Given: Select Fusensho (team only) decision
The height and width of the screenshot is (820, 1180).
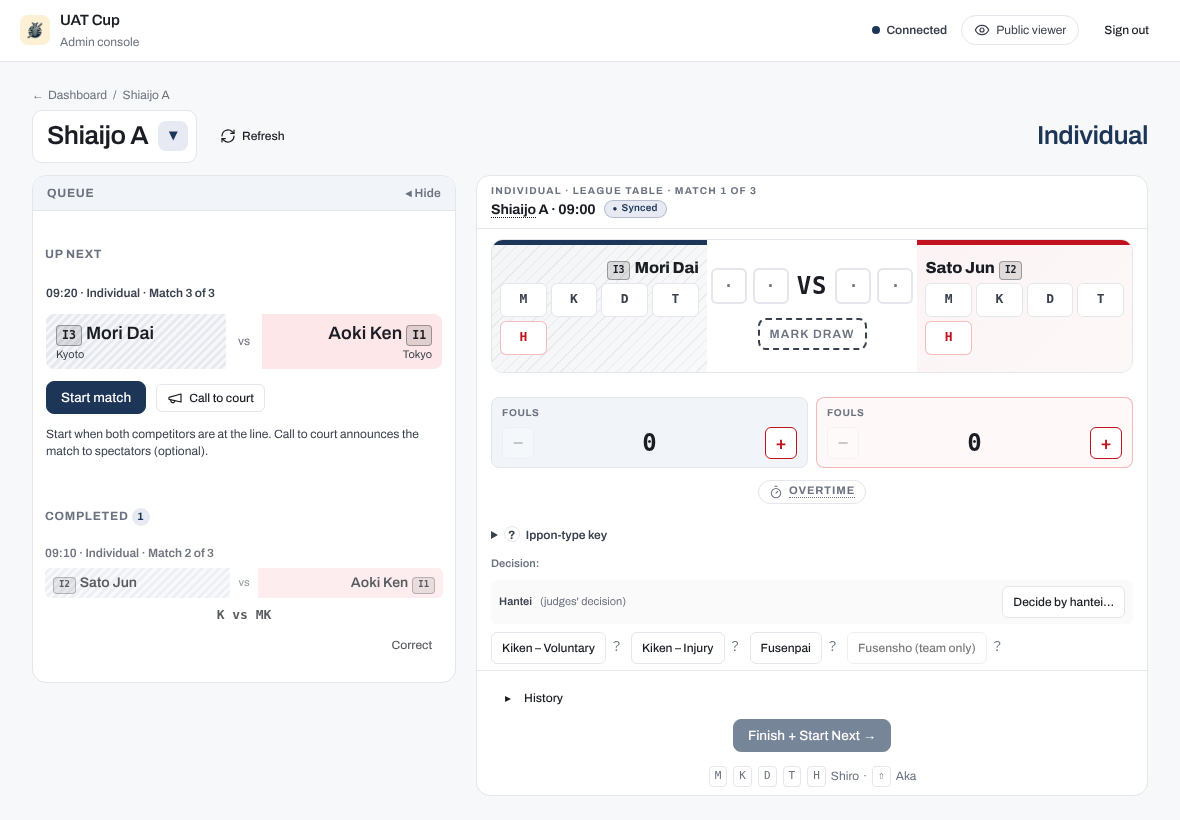Looking at the screenshot, I should coord(917,648).
